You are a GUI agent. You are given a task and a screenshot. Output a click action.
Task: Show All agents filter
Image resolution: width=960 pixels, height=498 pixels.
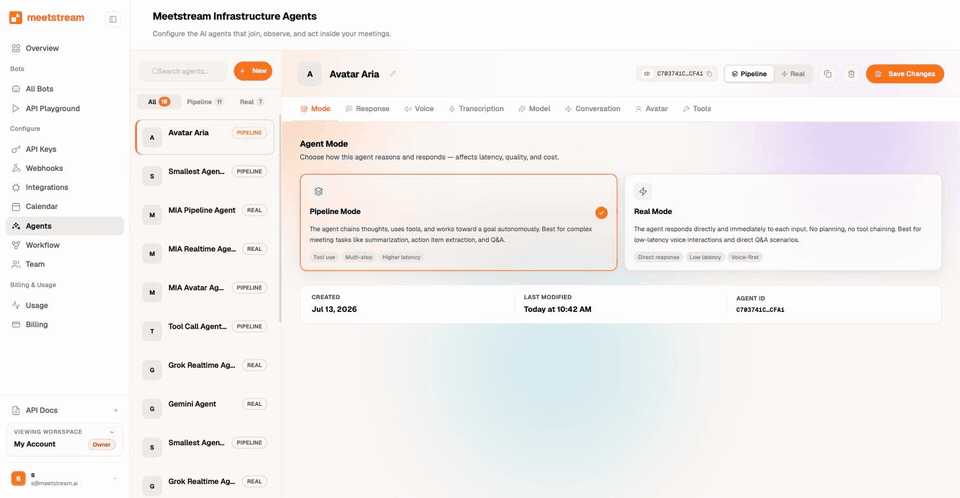click(x=158, y=102)
